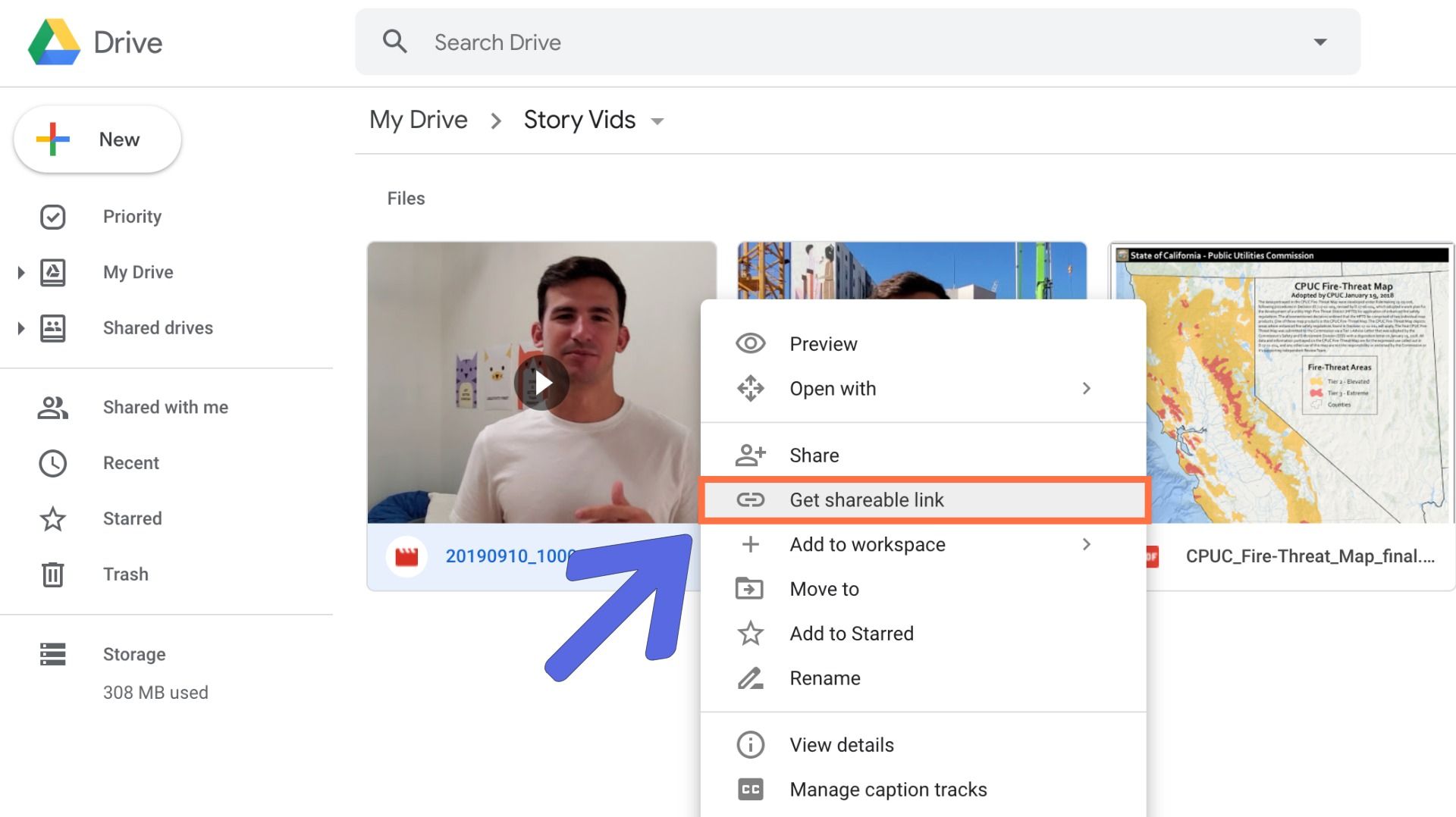1456x817 pixels.
Task: Toggle Add to Starred for the video
Action: click(851, 633)
